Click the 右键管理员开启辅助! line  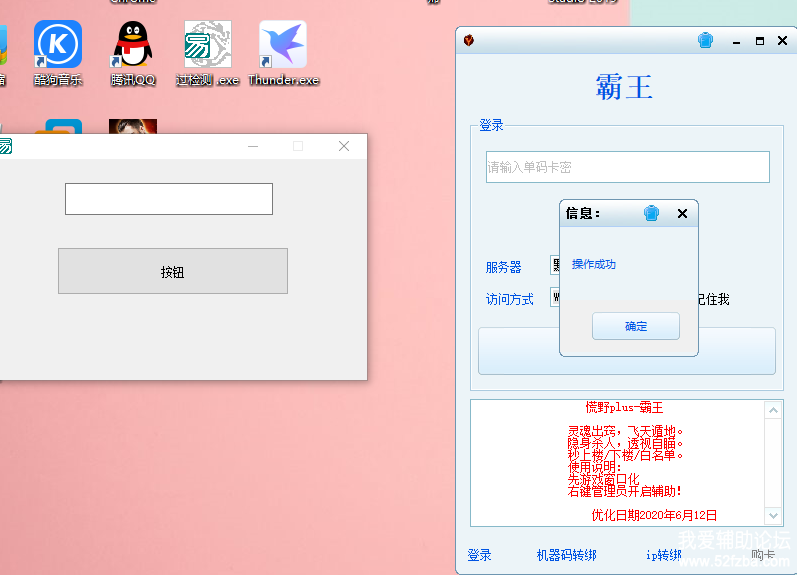(624, 491)
